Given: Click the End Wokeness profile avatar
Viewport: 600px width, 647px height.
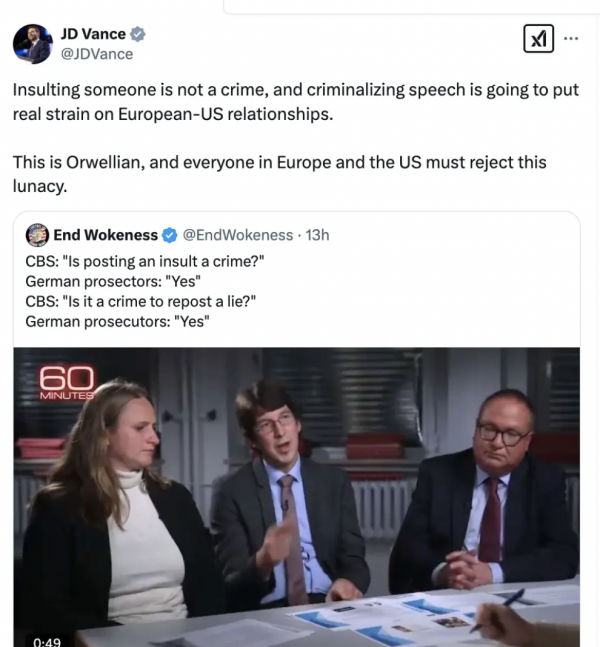Looking at the screenshot, I should [38, 235].
